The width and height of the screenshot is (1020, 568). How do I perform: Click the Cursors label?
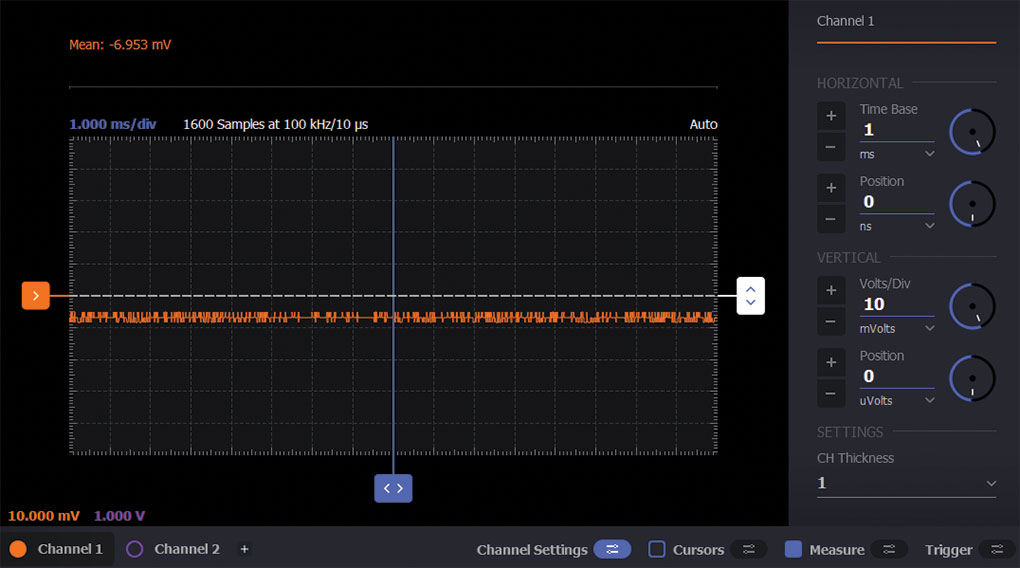[698, 550]
